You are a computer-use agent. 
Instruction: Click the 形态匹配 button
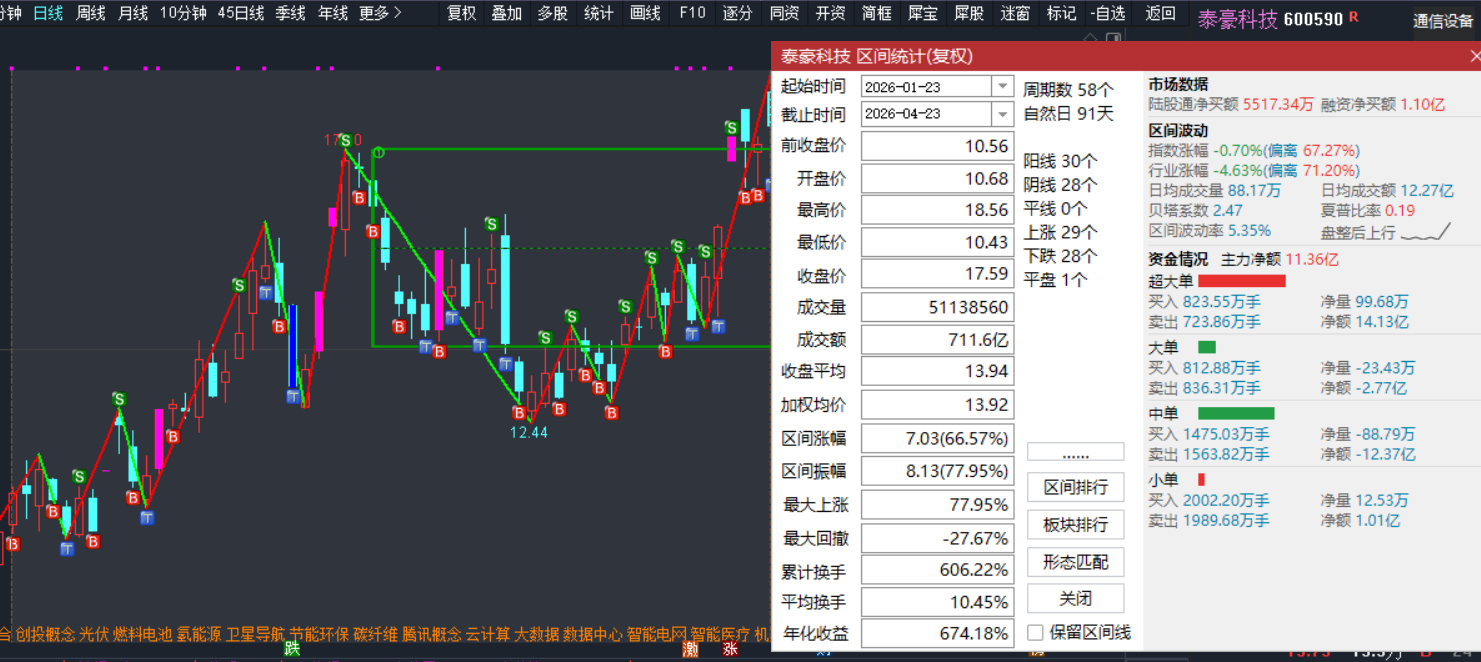click(1075, 562)
